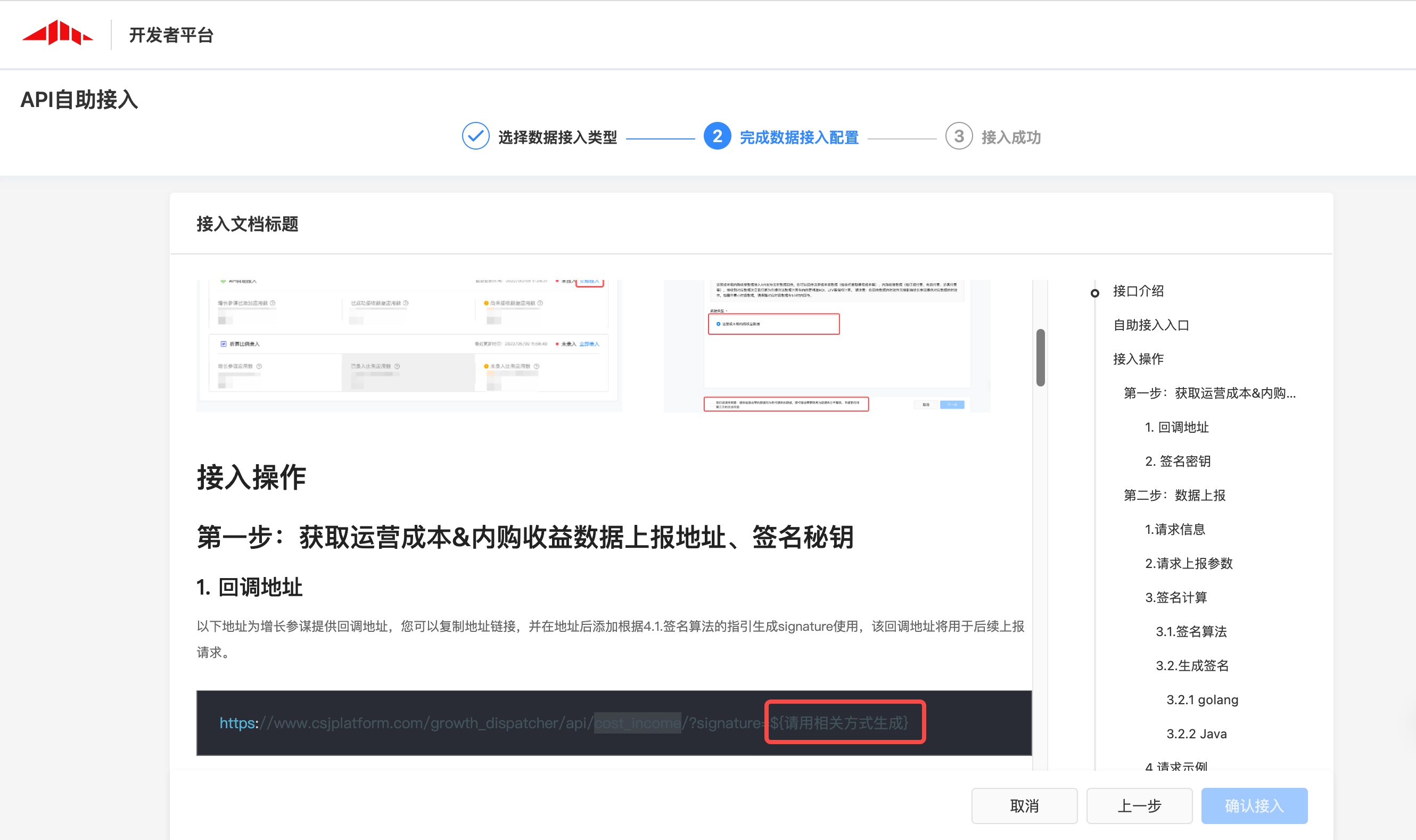Click the outline active-position dot marker

pyautogui.click(x=1094, y=293)
